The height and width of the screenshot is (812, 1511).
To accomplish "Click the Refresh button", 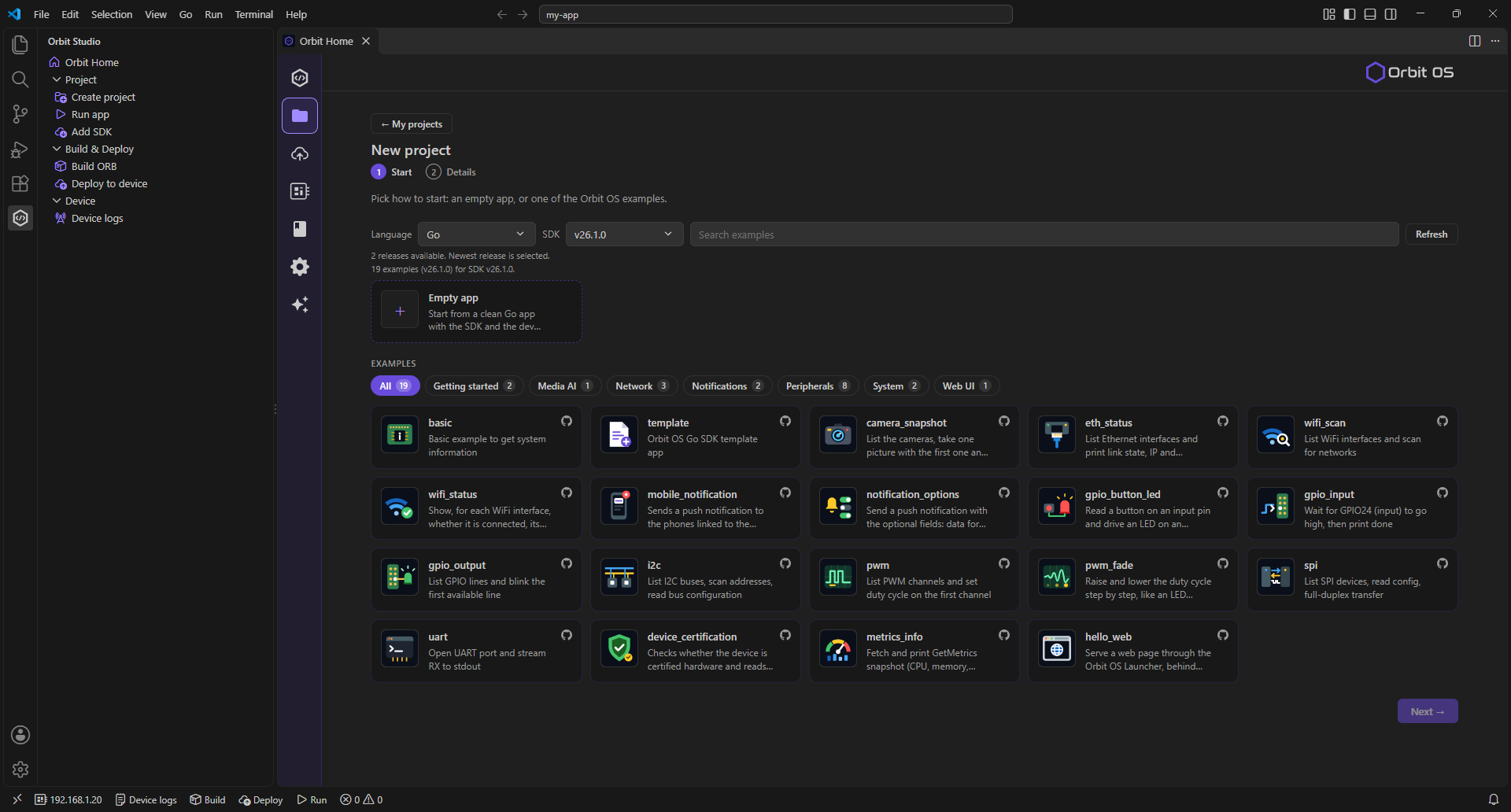I will tap(1432, 234).
